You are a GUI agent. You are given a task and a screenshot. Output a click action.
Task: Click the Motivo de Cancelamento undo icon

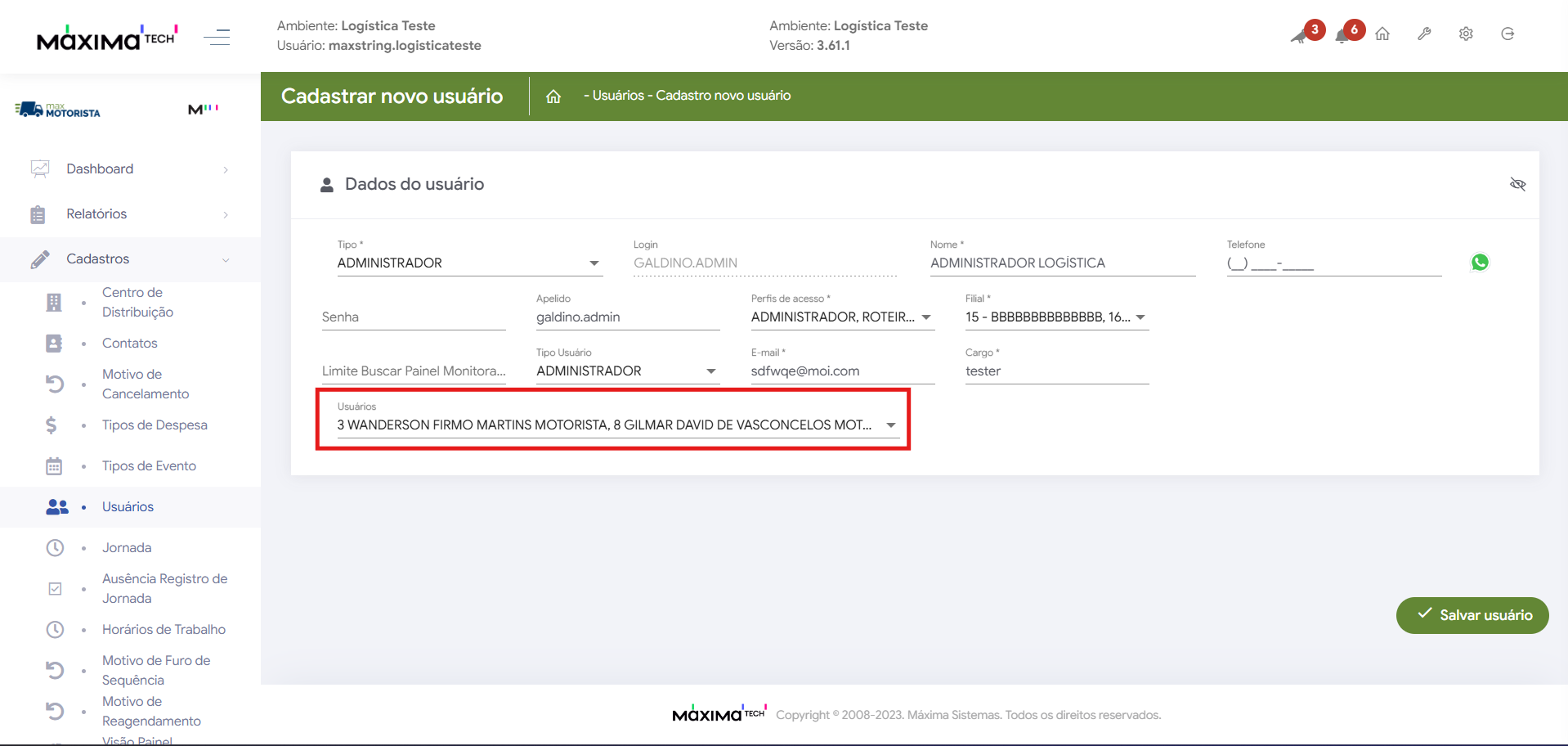(x=54, y=384)
